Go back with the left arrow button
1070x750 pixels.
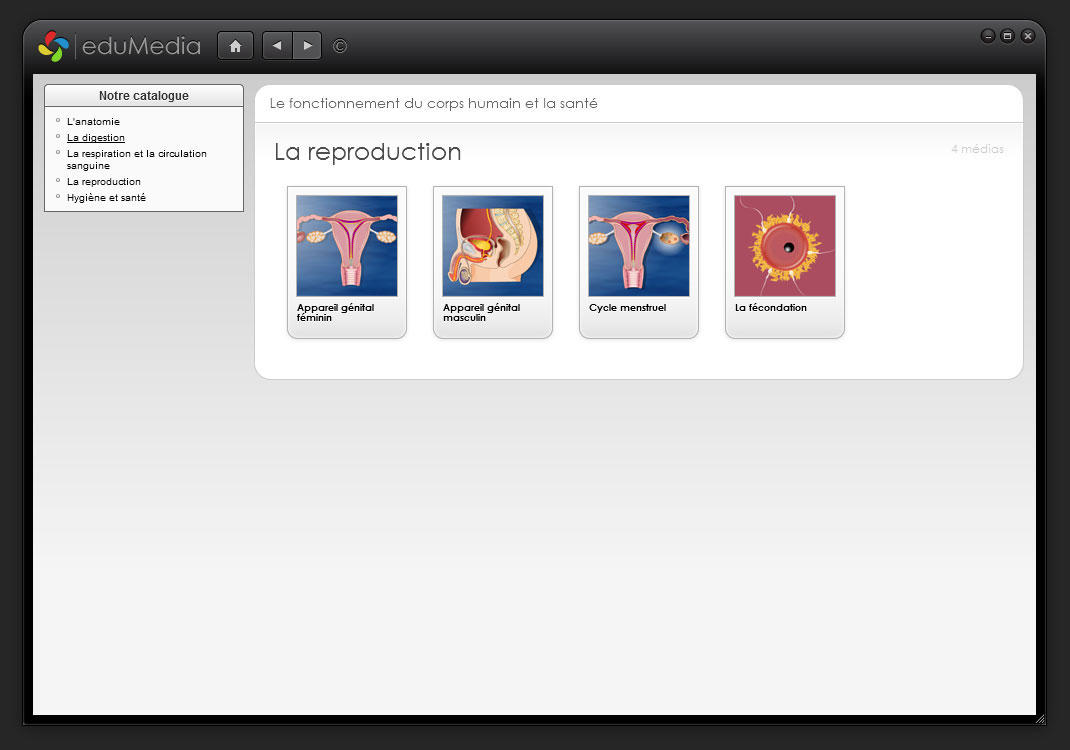click(x=277, y=46)
